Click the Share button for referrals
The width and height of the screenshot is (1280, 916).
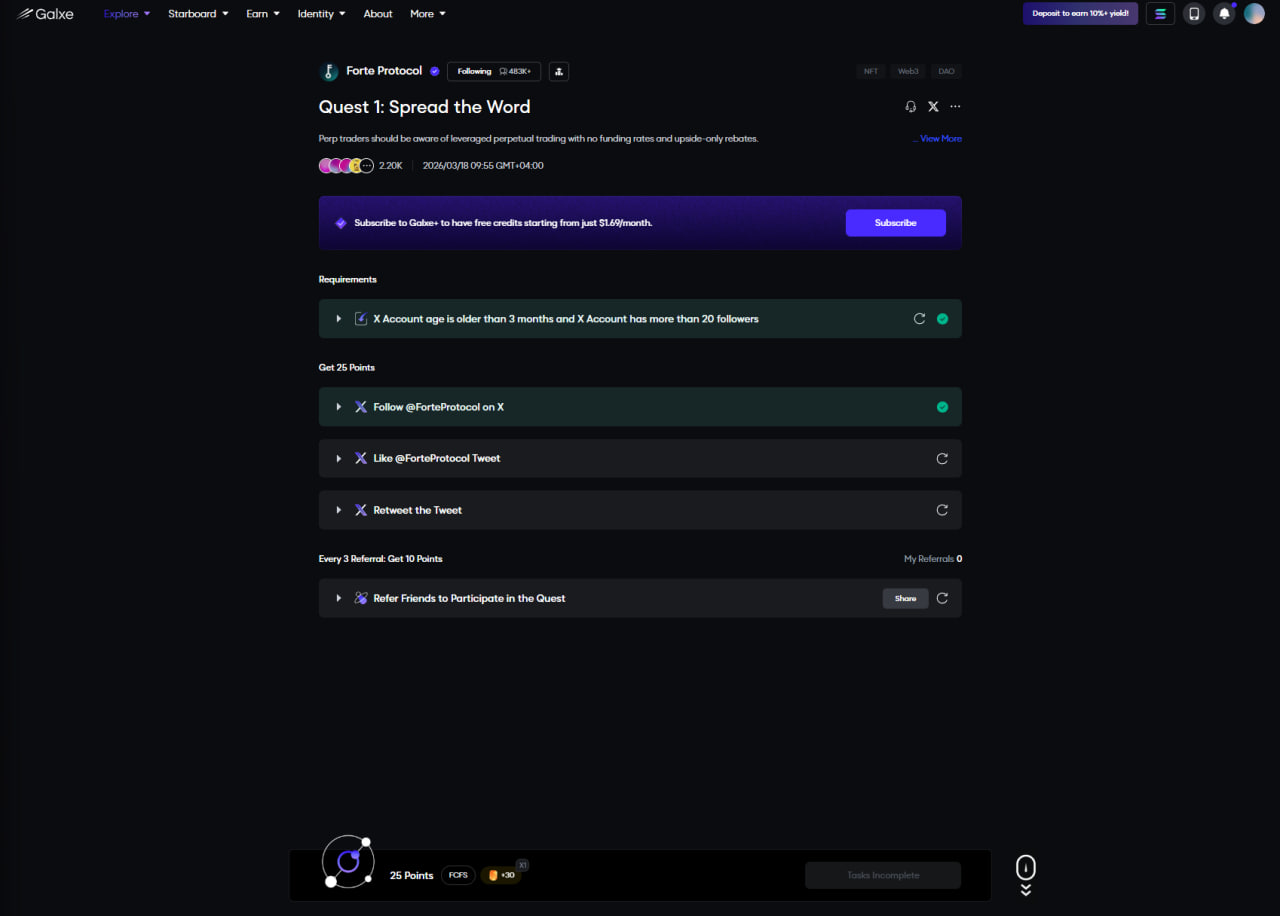click(905, 598)
